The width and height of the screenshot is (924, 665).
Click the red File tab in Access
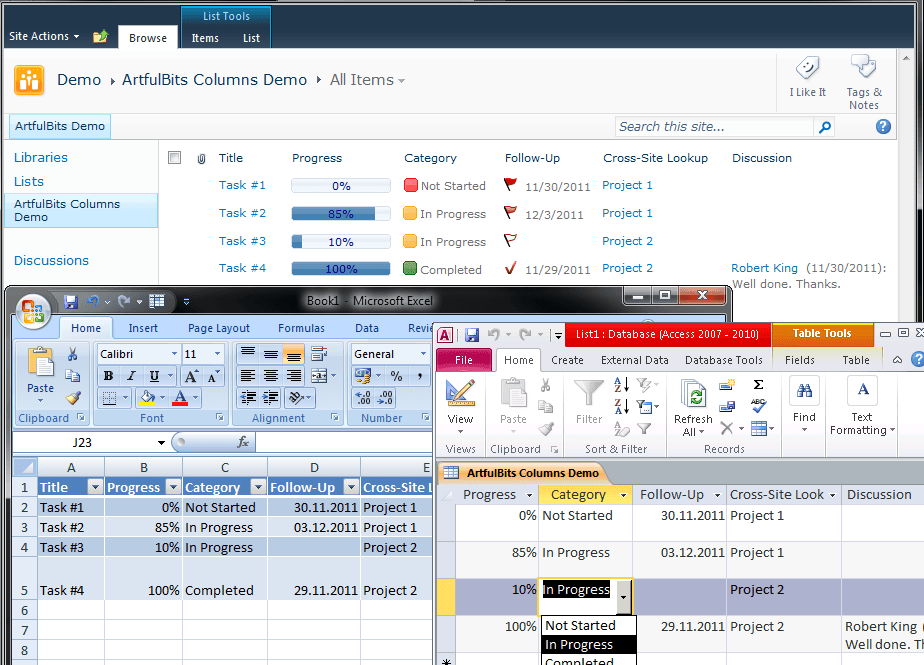(x=464, y=360)
